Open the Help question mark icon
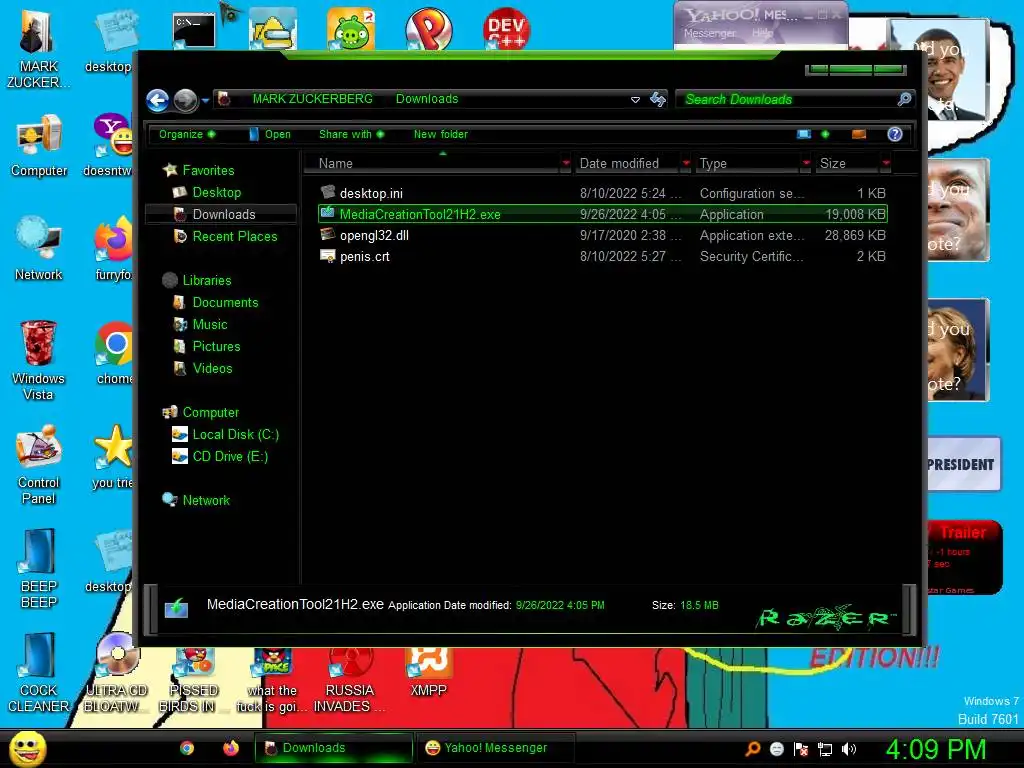1024x768 pixels. point(895,134)
